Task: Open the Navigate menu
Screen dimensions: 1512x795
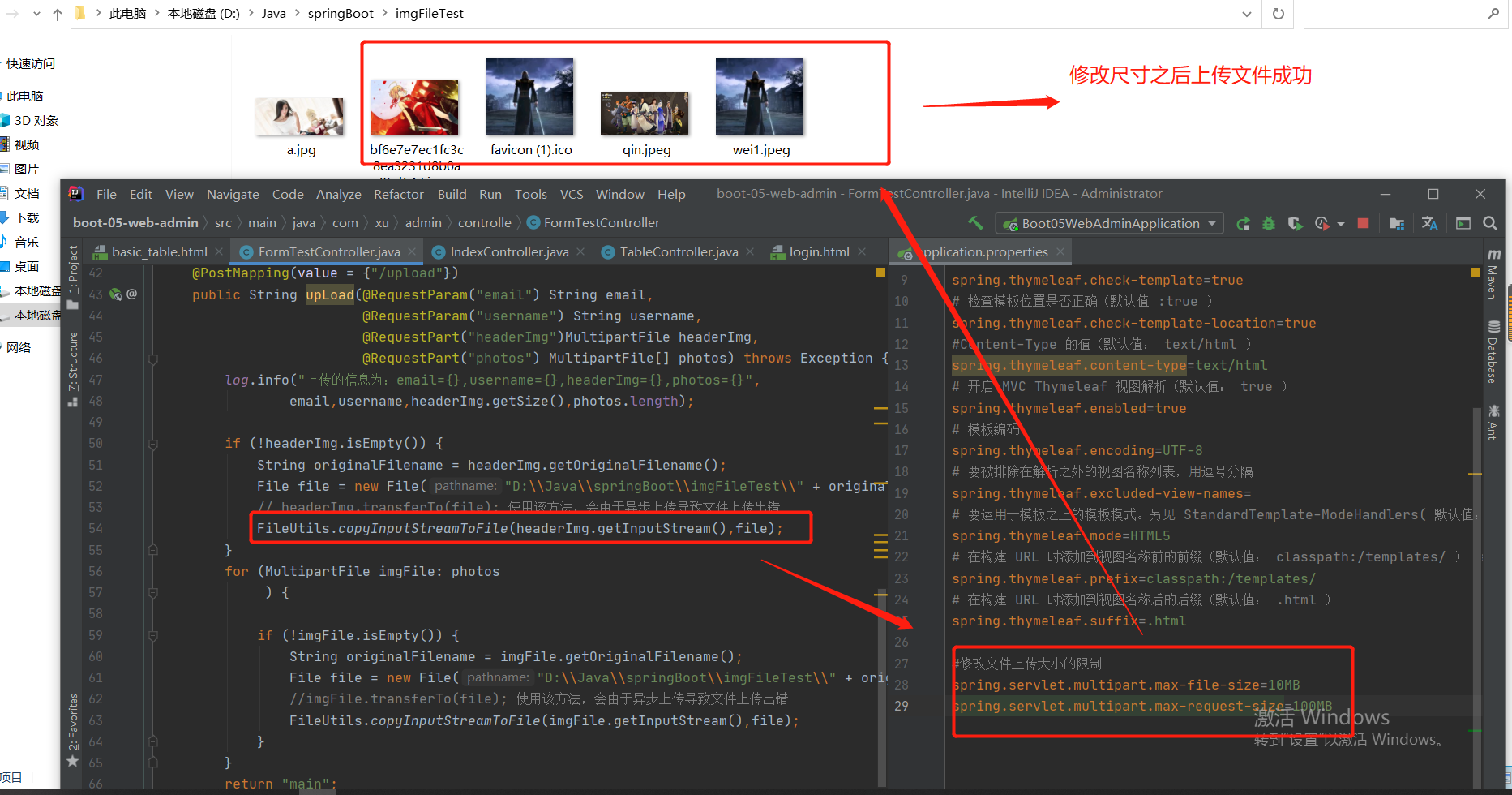Action: click(233, 194)
